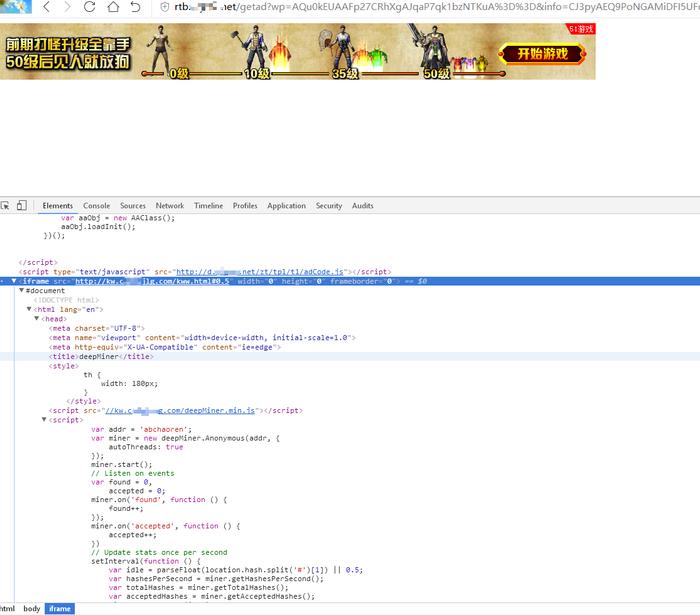The height and width of the screenshot is (615, 700).
Task: Click iframe in the breadcrumb bar
Action: click(x=60, y=609)
